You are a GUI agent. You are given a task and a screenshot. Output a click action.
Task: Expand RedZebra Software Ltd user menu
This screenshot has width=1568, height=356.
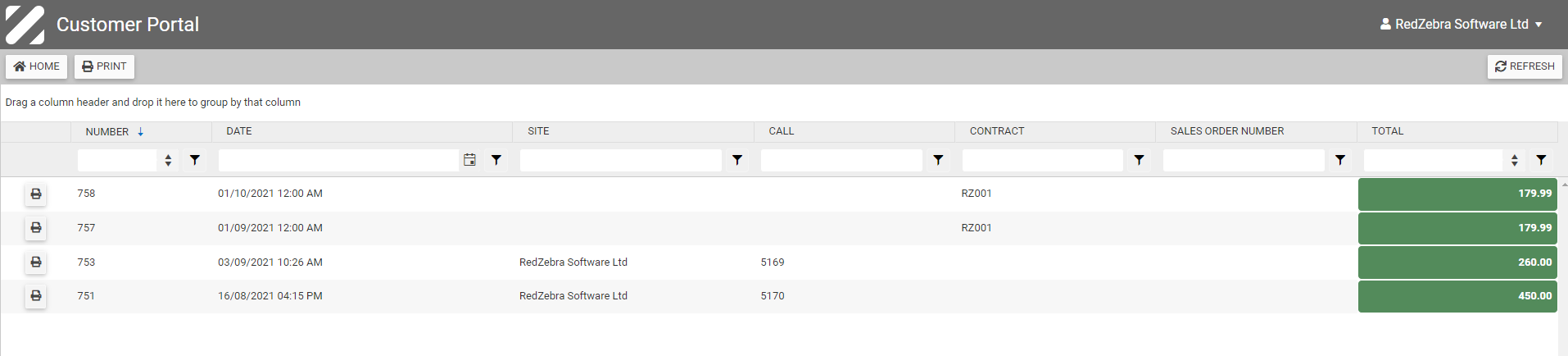click(x=1461, y=25)
